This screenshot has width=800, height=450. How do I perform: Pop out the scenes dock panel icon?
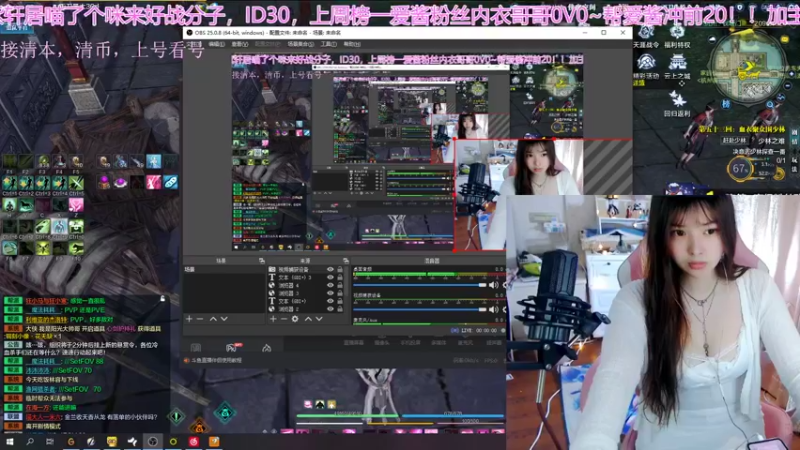[262, 261]
